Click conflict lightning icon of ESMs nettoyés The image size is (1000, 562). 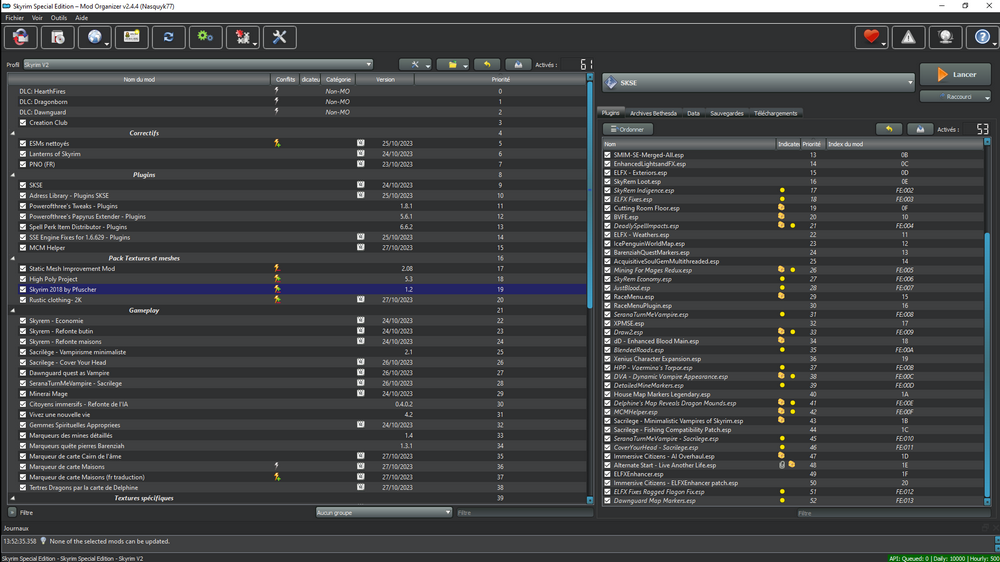[277, 144]
